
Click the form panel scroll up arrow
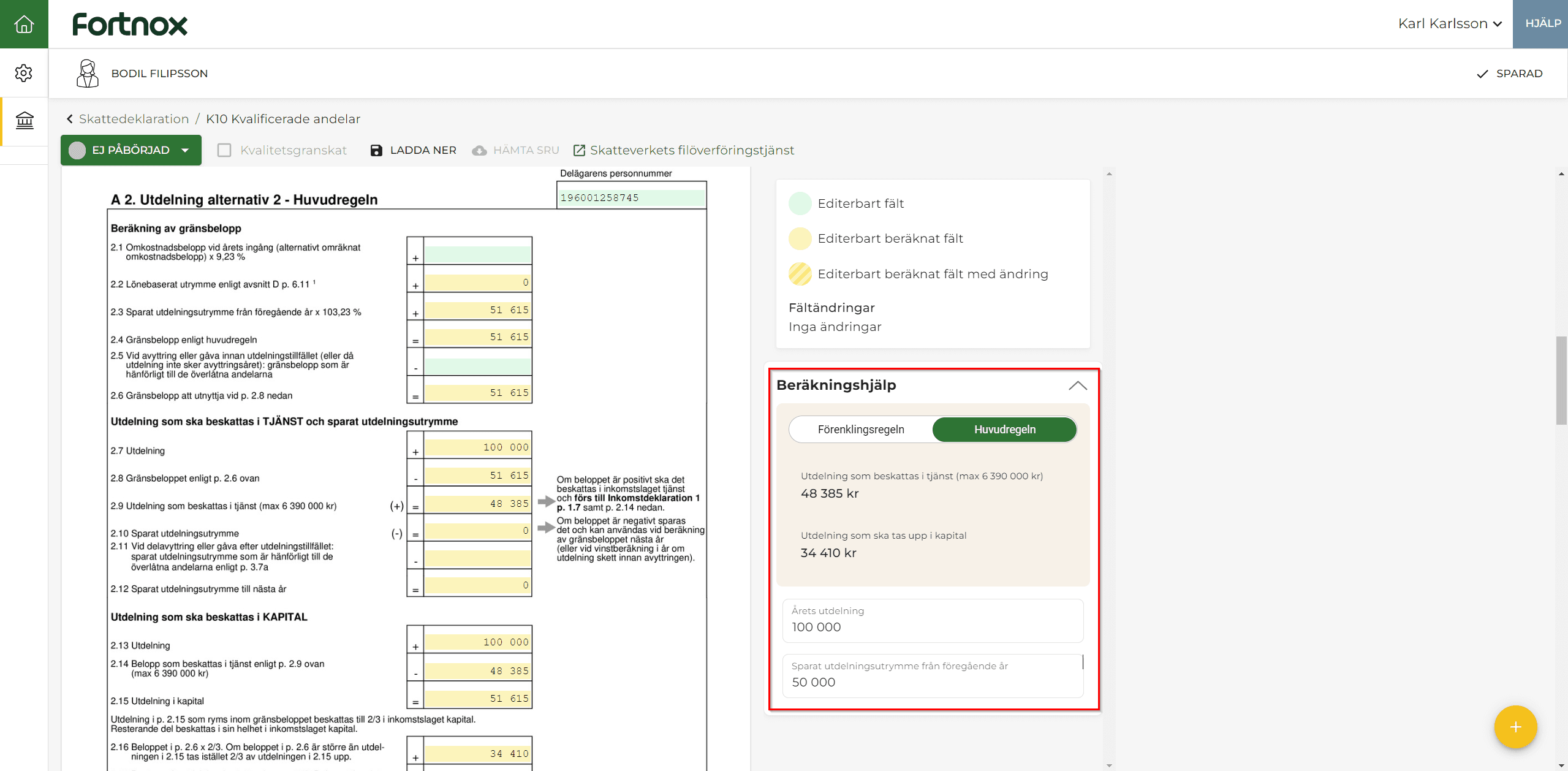(x=1109, y=174)
